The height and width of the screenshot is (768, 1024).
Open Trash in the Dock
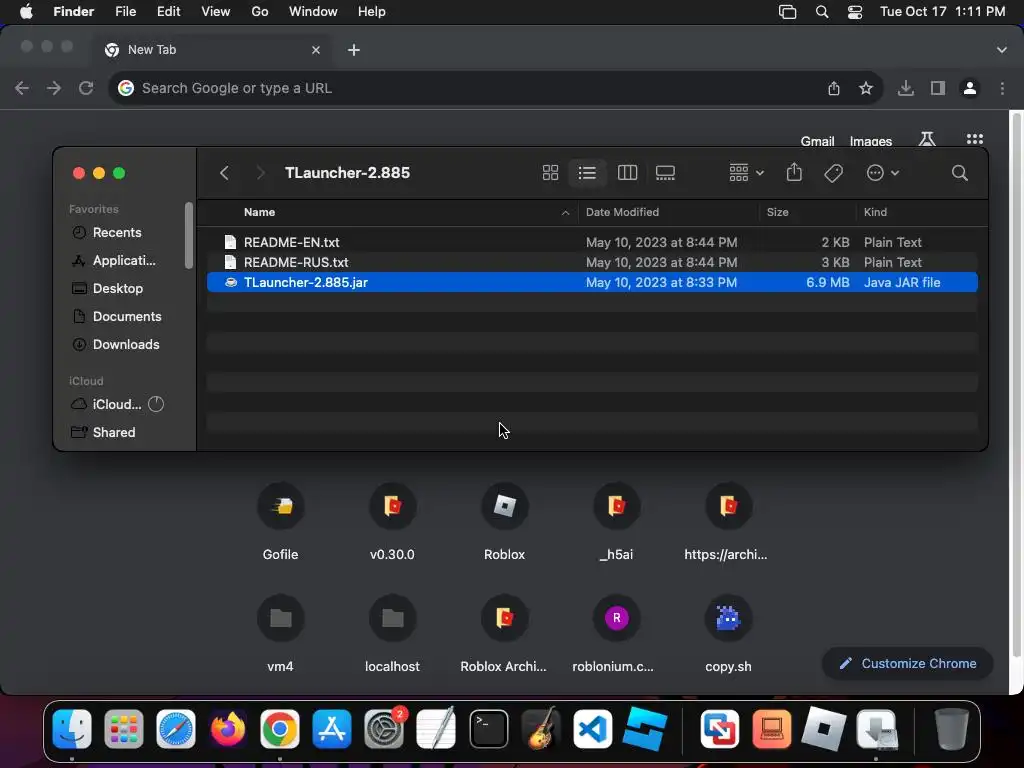(x=952, y=729)
